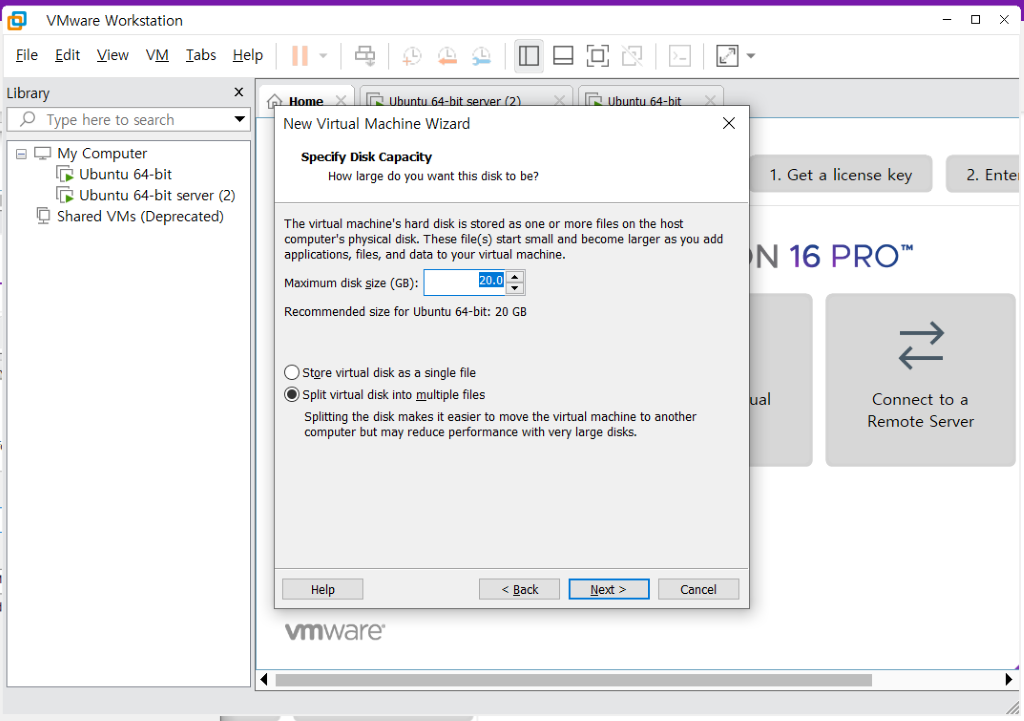Close the Ubuntu 64-bit server (2) tab
Image resolution: width=1024 pixels, height=721 pixels.
[559, 101]
